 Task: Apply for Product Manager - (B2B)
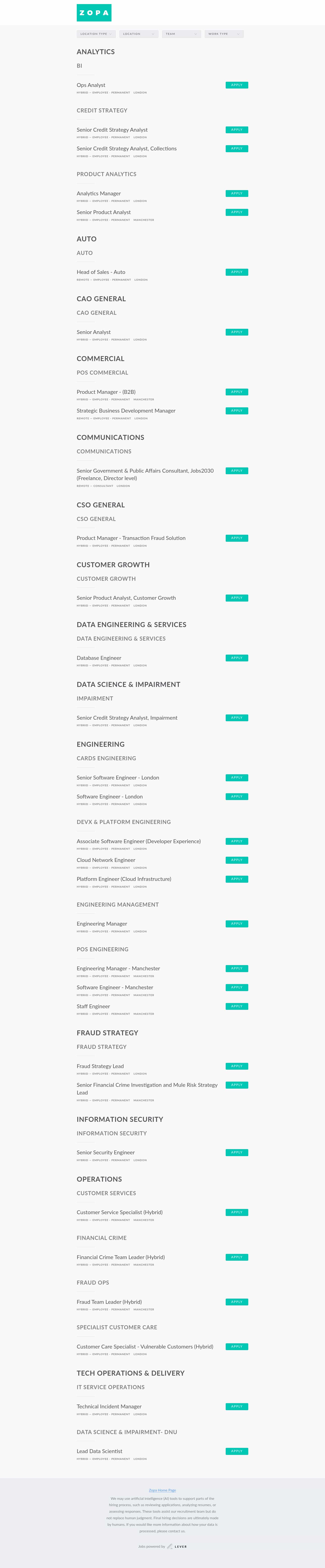(237, 392)
